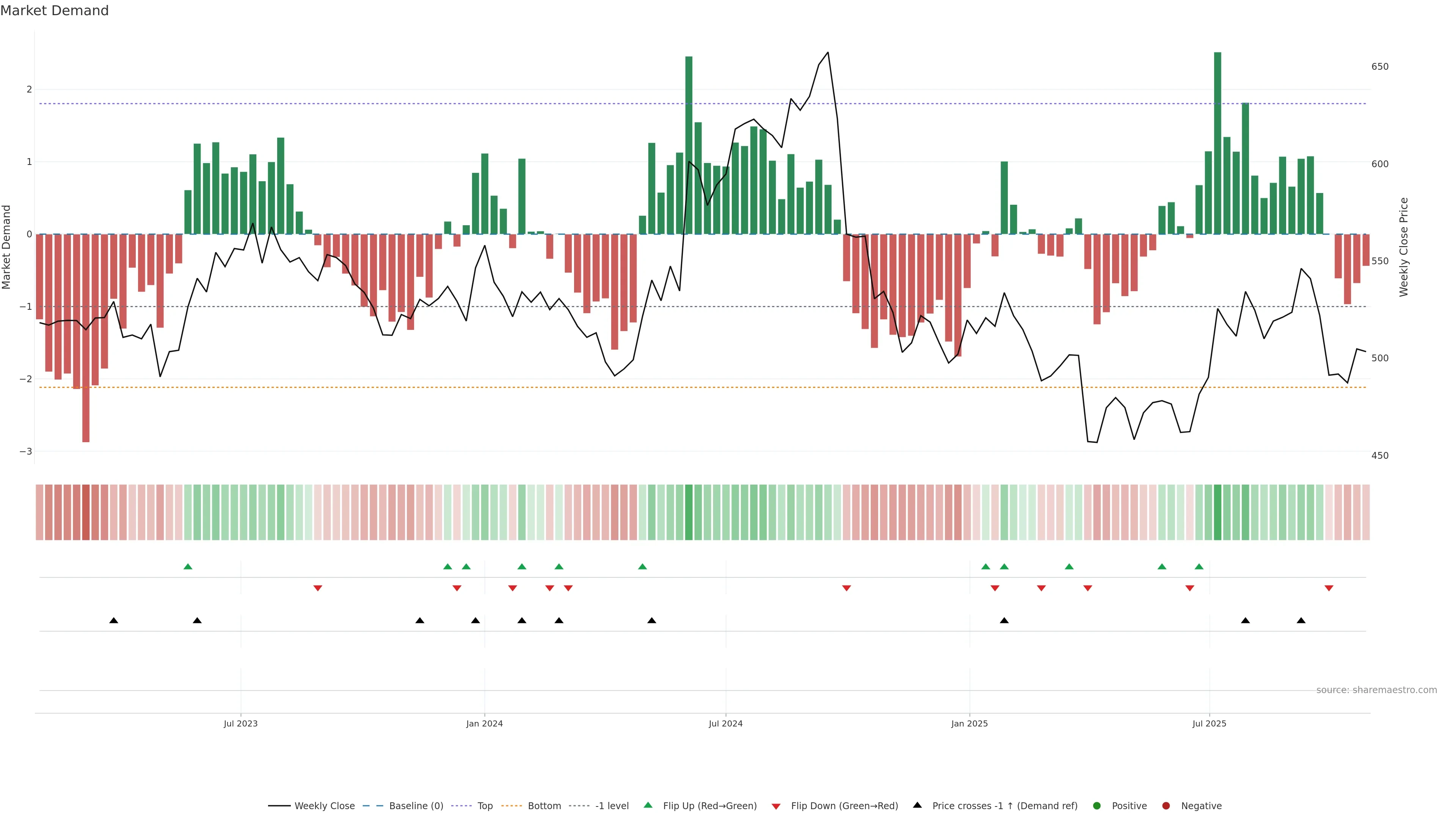This screenshot has width=1456, height=819.
Task: Click the green Flip Up triangle in the legend
Action: pos(648,805)
